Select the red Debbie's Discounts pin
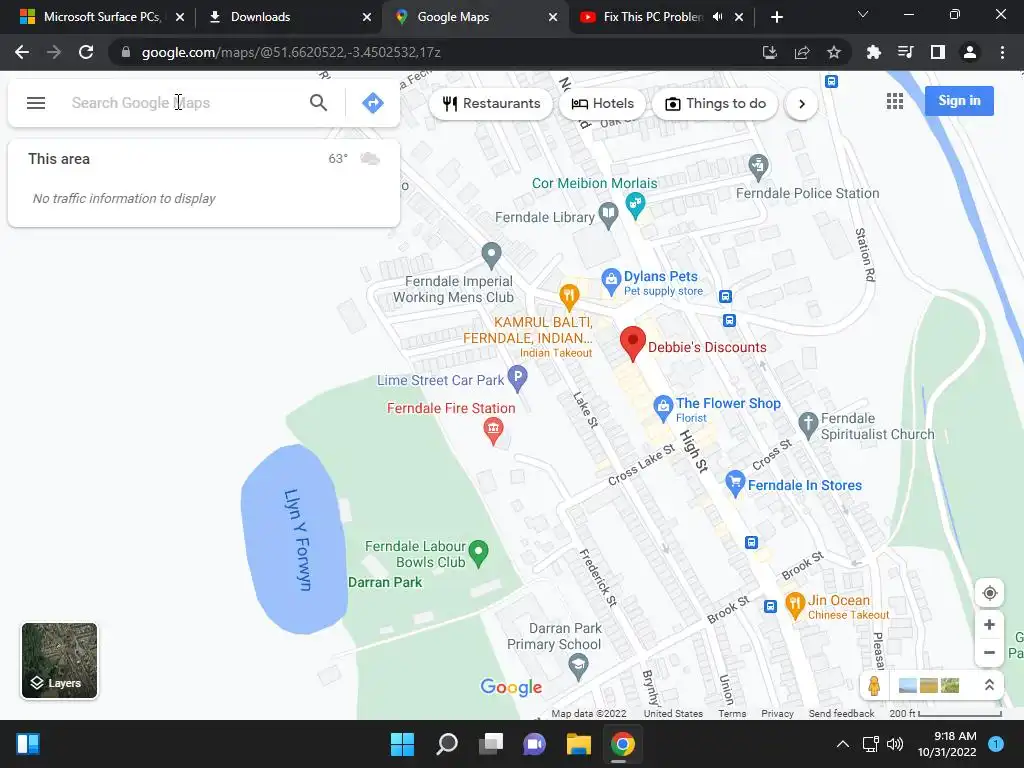The image size is (1024, 768). click(632, 344)
